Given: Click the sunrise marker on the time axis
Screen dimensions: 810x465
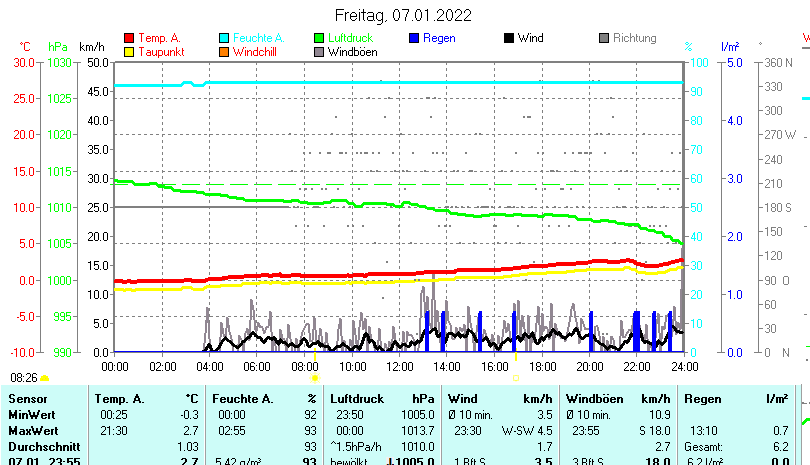Looking at the screenshot, I should pyautogui.click(x=314, y=379).
